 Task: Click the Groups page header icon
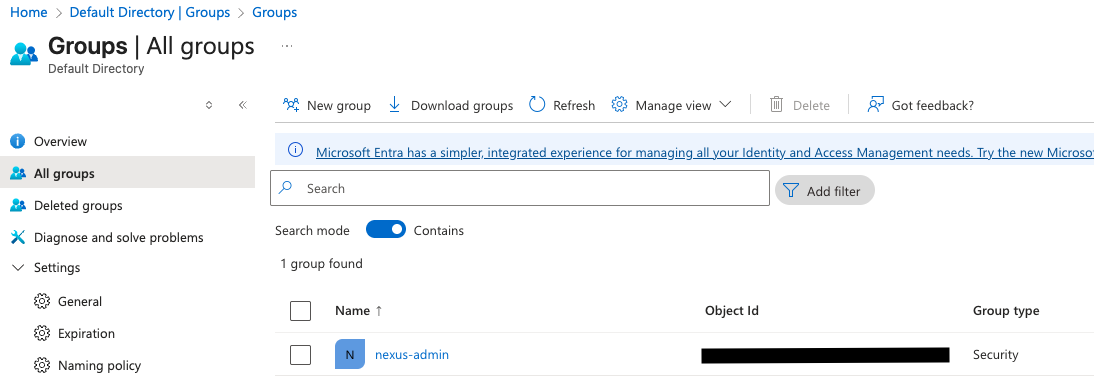point(24,54)
